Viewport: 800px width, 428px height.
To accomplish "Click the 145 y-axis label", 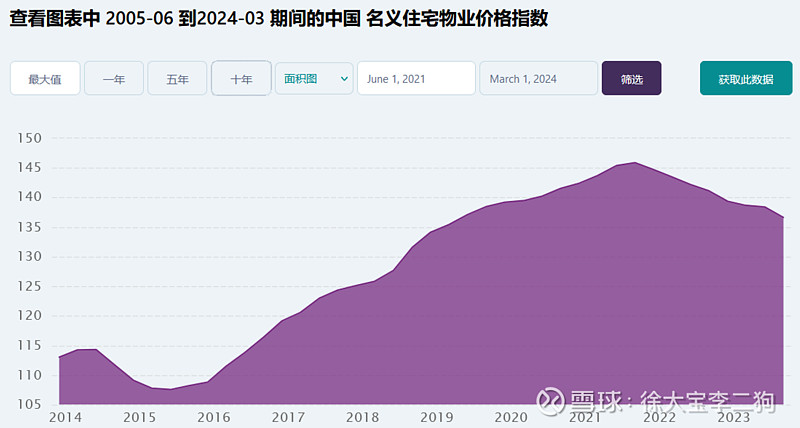I will coord(29,168).
